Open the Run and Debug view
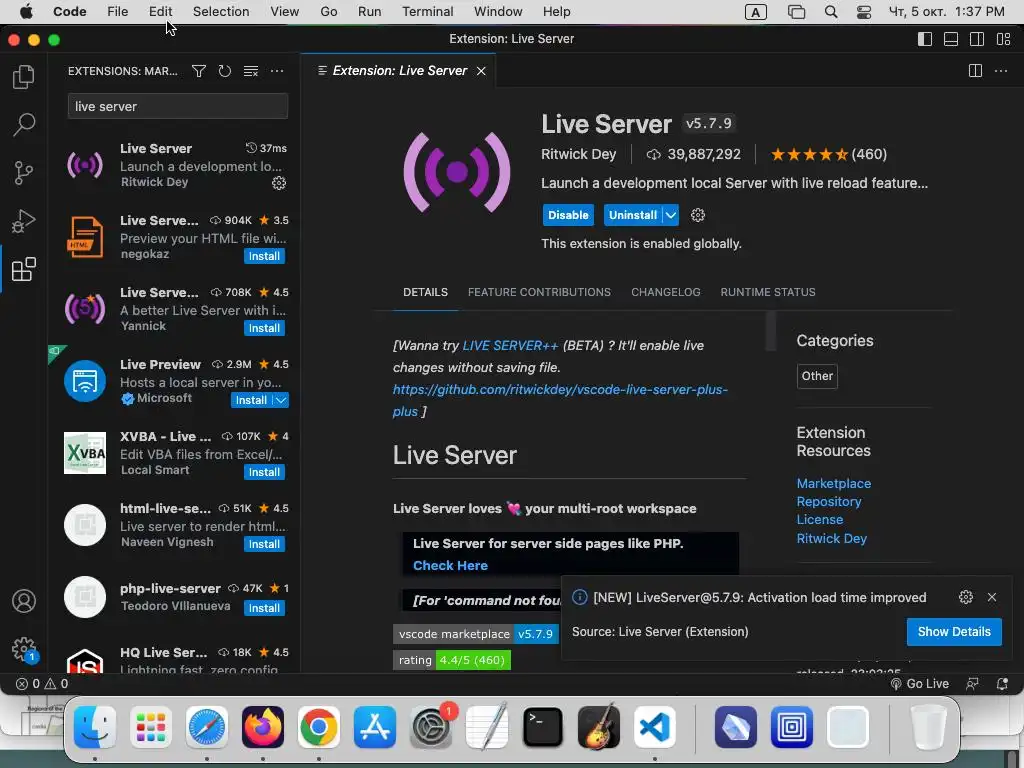This screenshot has width=1024, height=768. pos(24,221)
